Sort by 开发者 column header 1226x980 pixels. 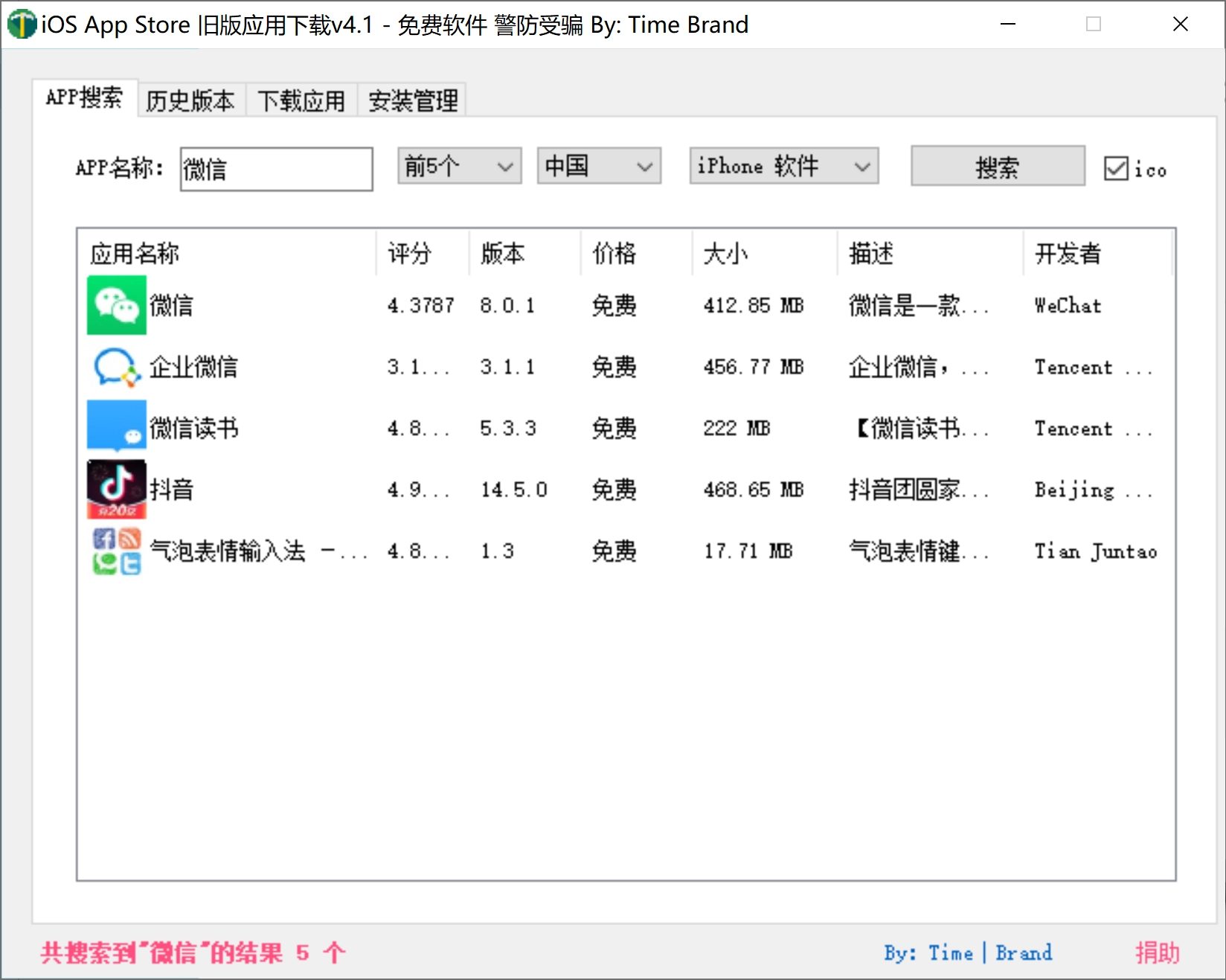pos(1097,253)
